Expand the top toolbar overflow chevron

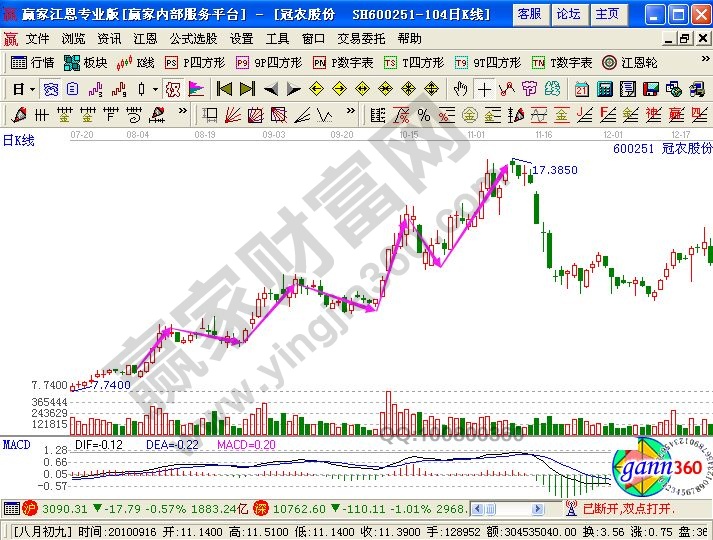(705, 59)
